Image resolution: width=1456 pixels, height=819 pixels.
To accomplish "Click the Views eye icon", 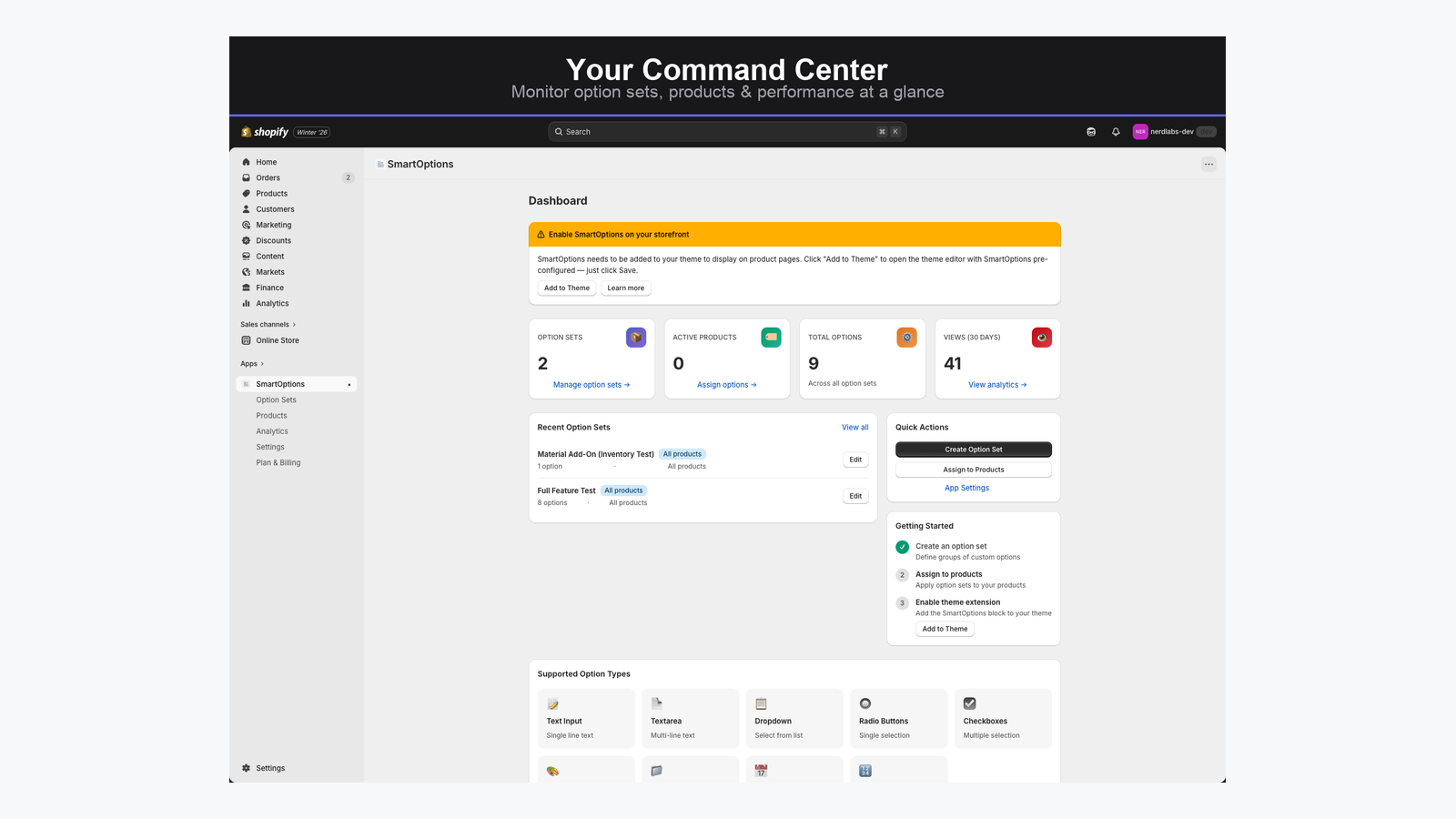I will pos(1041,338).
